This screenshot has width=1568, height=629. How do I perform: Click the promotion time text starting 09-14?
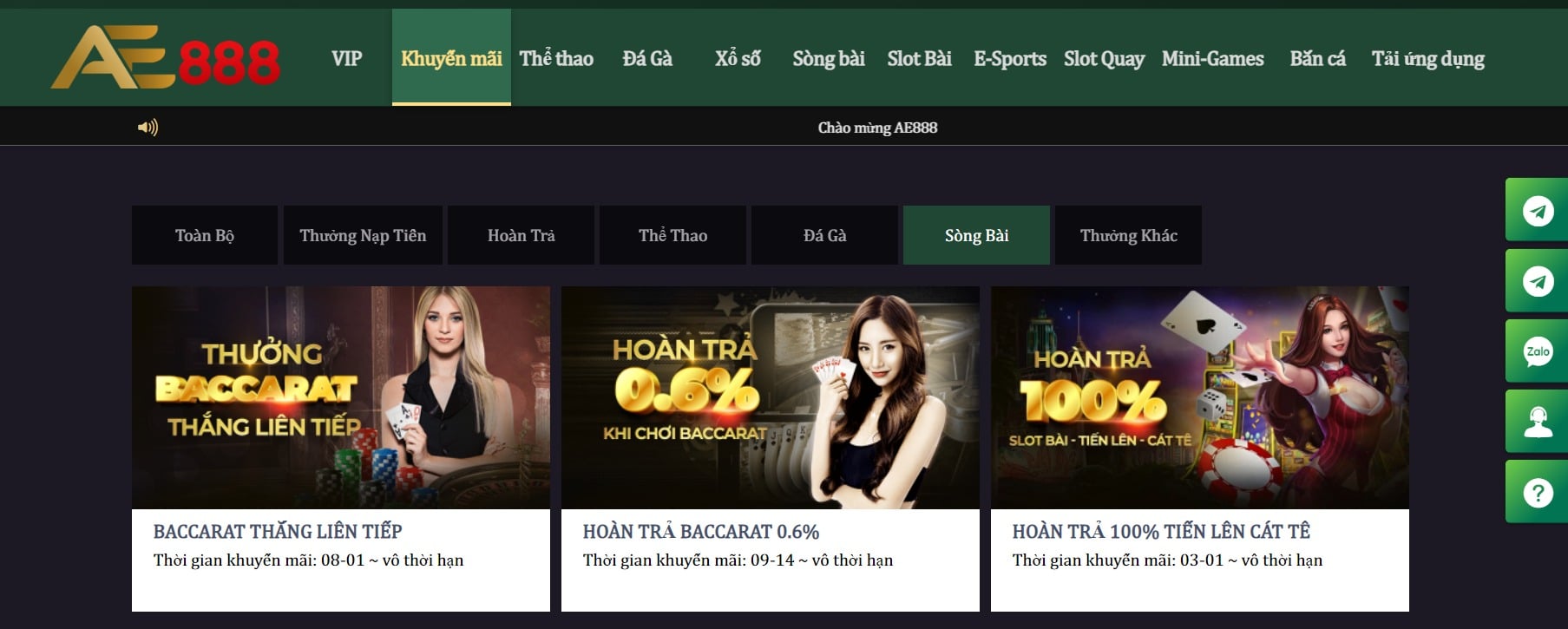click(x=738, y=560)
